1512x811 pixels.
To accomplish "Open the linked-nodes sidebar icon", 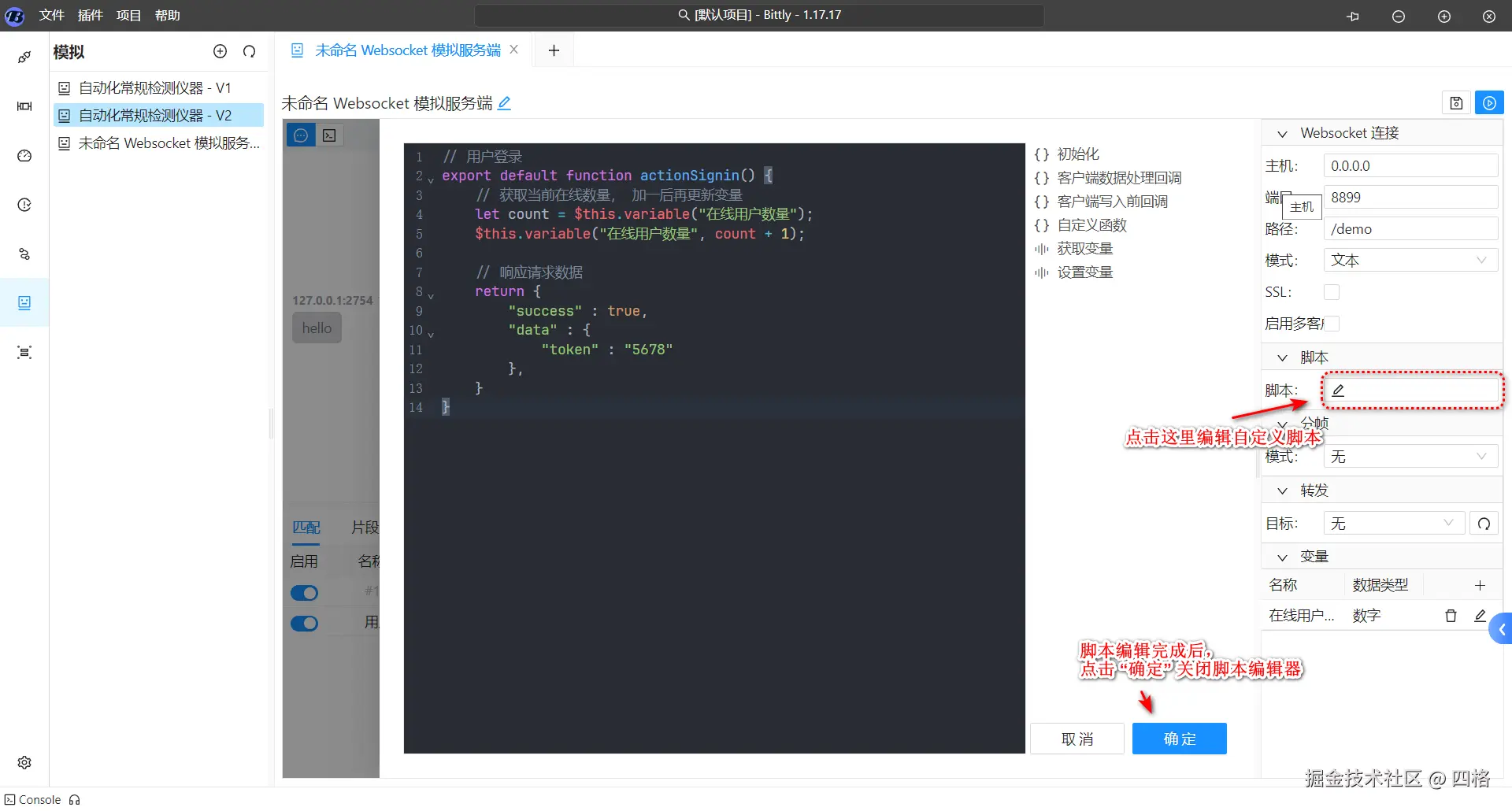I will coord(24,254).
